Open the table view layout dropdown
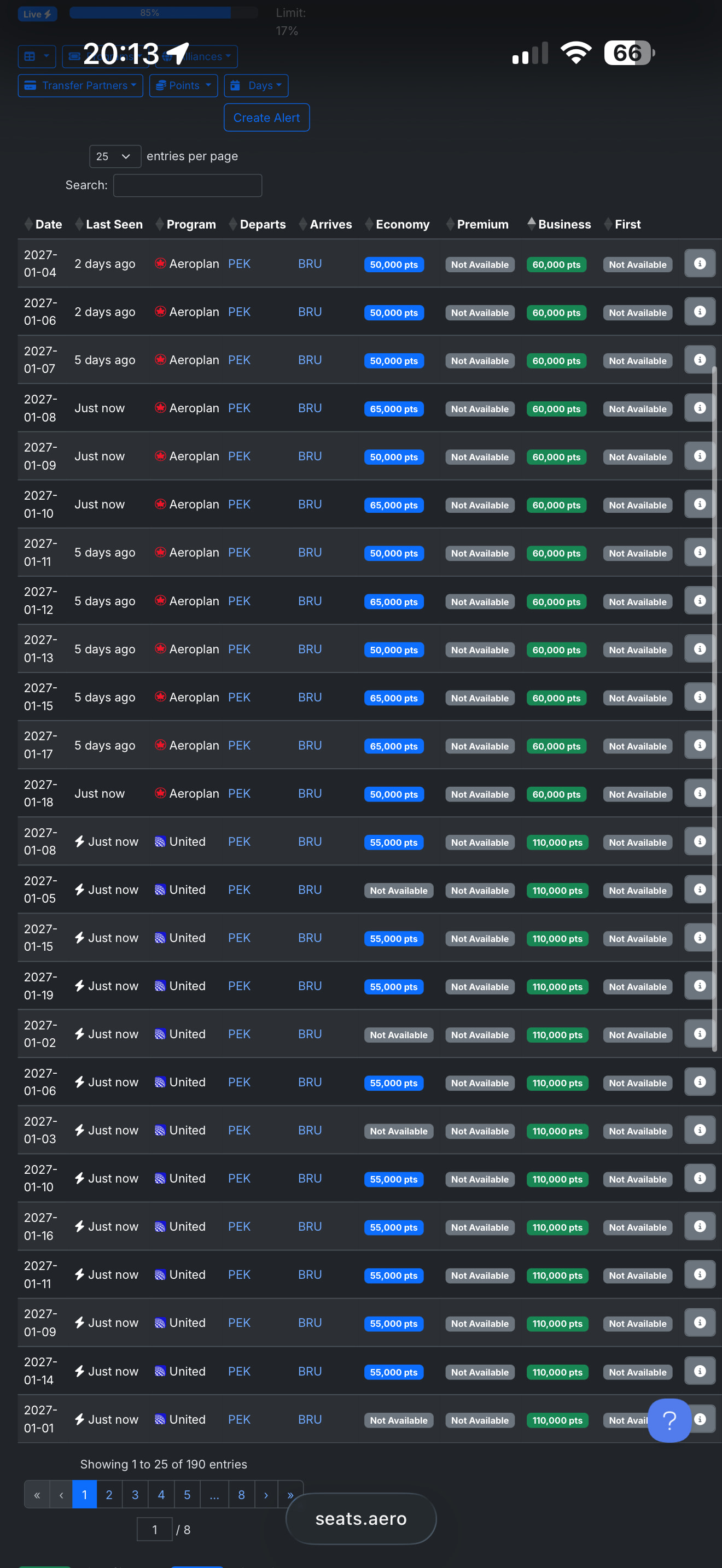The width and height of the screenshot is (722, 1568). click(x=37, y=57)
